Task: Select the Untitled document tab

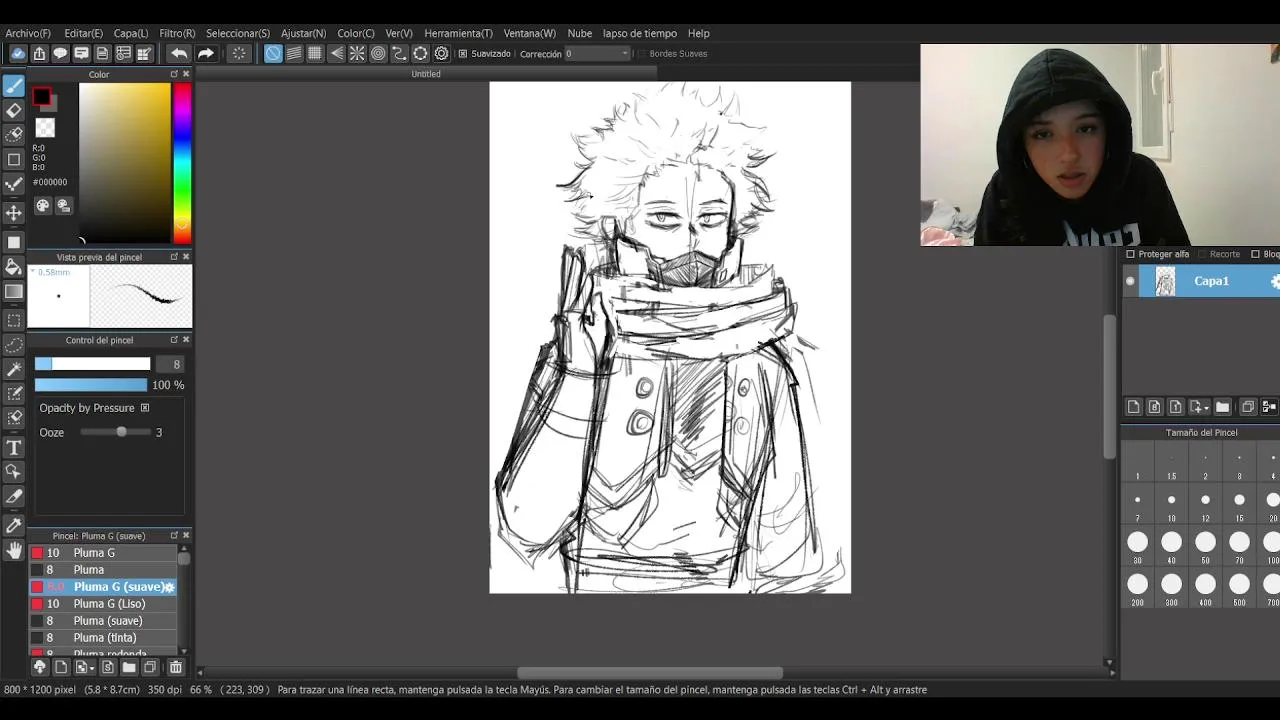Action: (x=426, y=74)
